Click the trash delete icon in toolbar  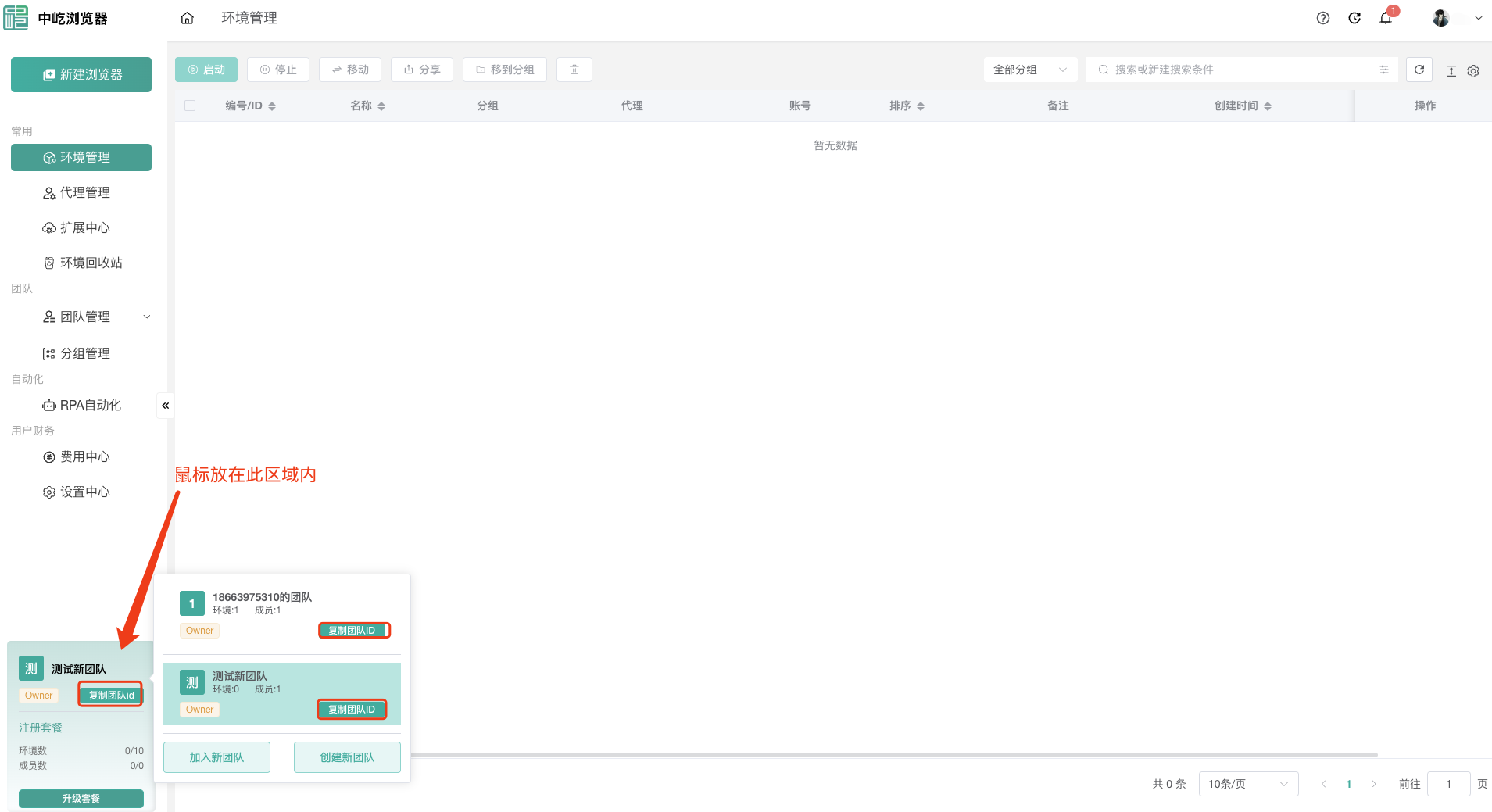coord(574,70)
